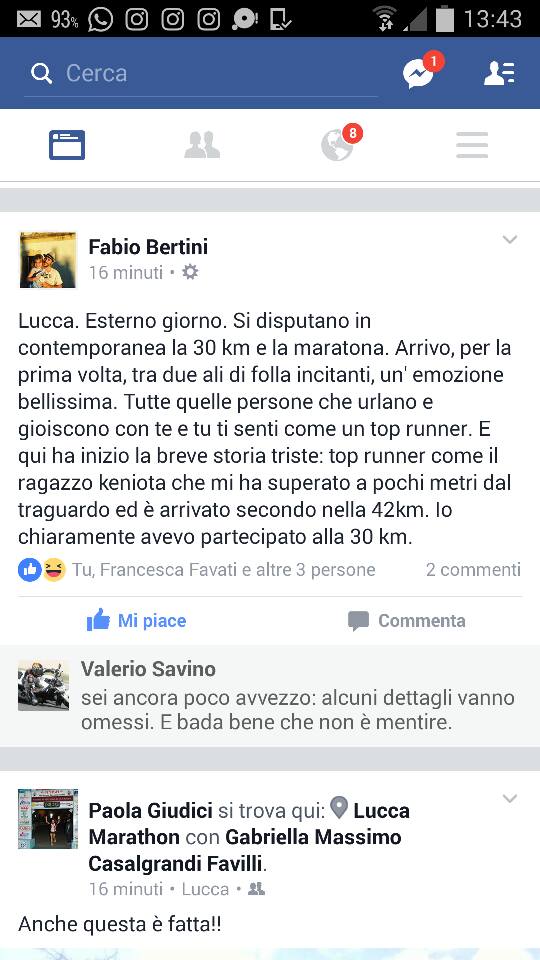Tap the location pin beside Lucca Marathon

tap(339, 808)
